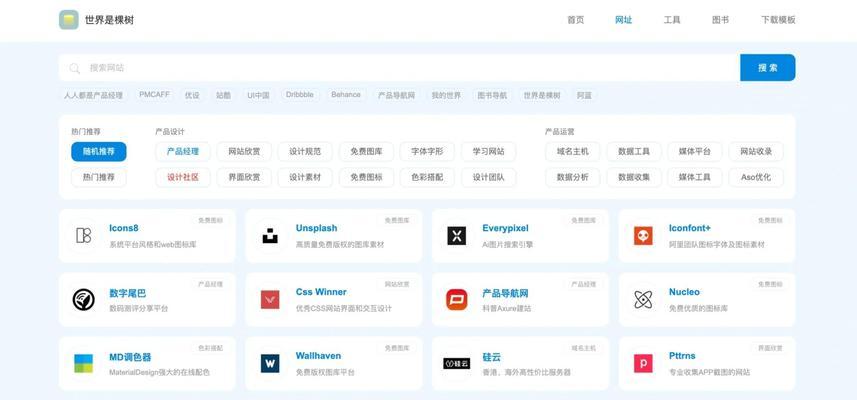This screenshot has width=857, height=400.
Task: Go to 首页 in the navigation
Action: [x=576, y=20]
